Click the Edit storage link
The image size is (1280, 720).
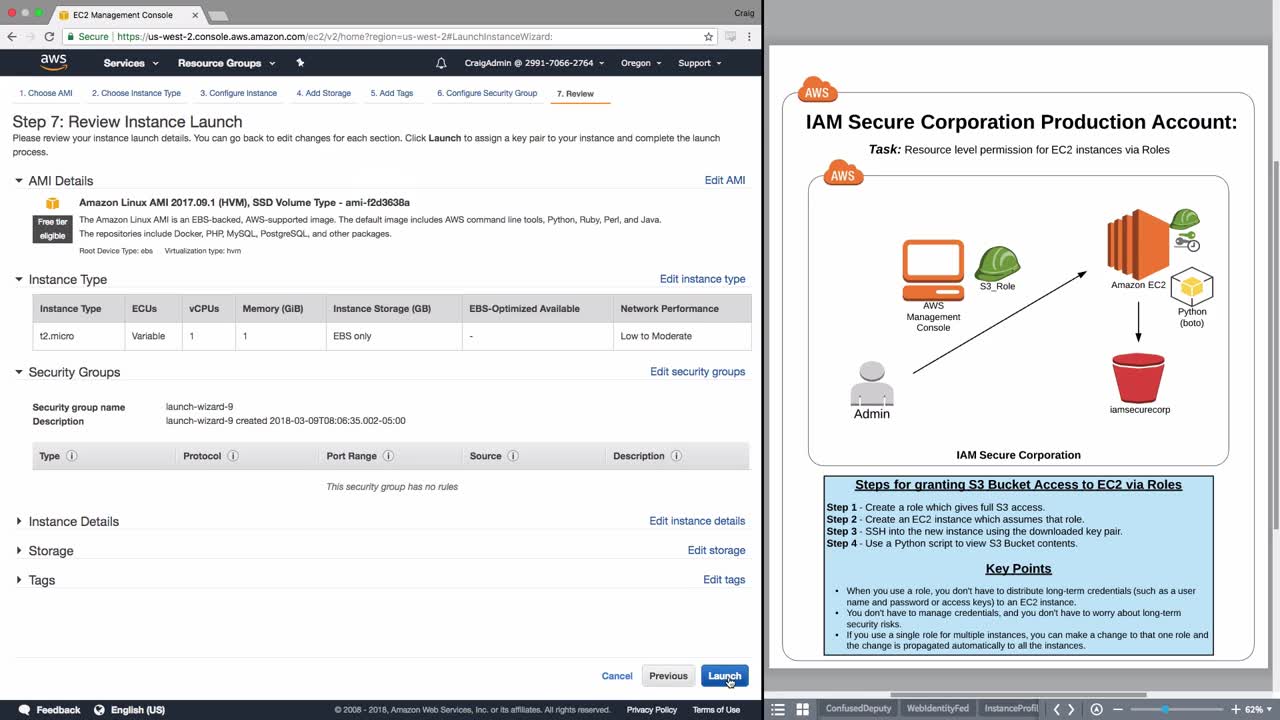click(716, 550)
